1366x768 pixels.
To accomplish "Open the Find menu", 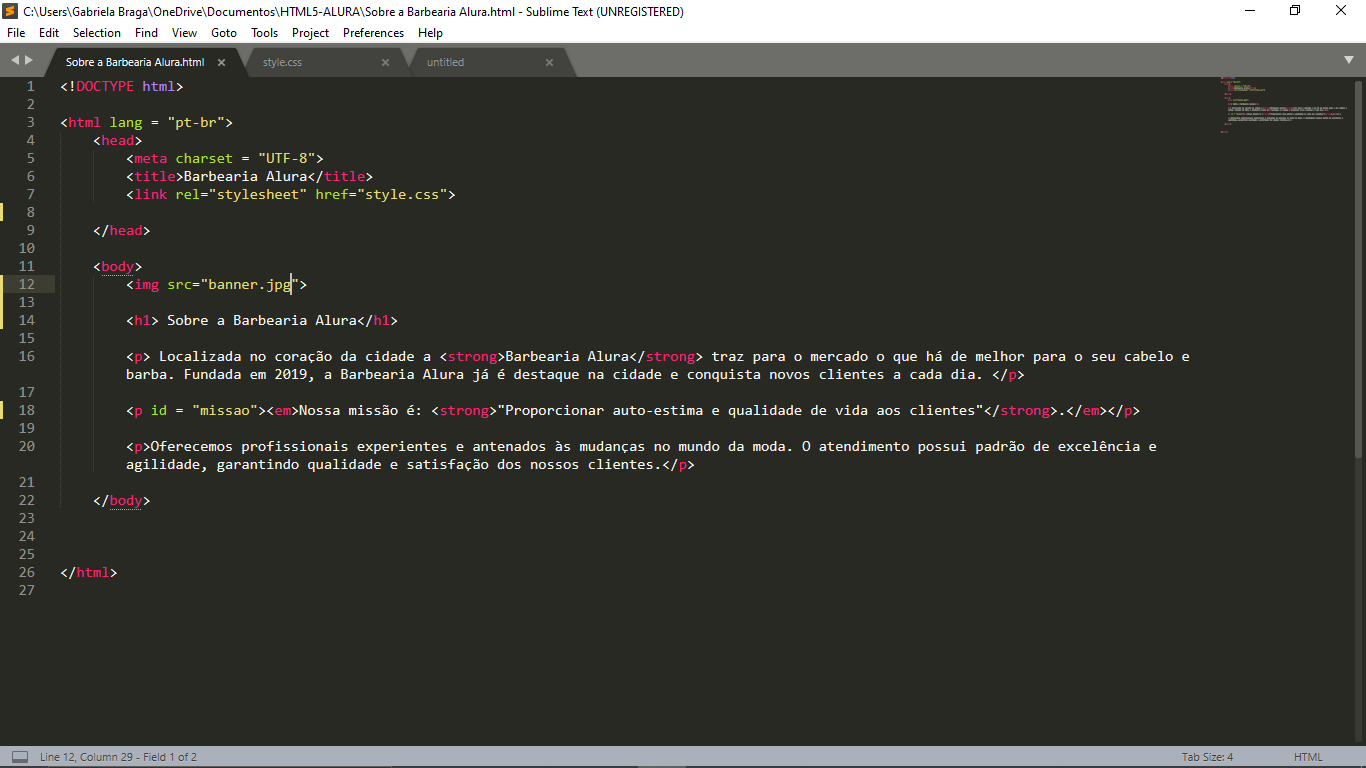I will click(146, 33).
